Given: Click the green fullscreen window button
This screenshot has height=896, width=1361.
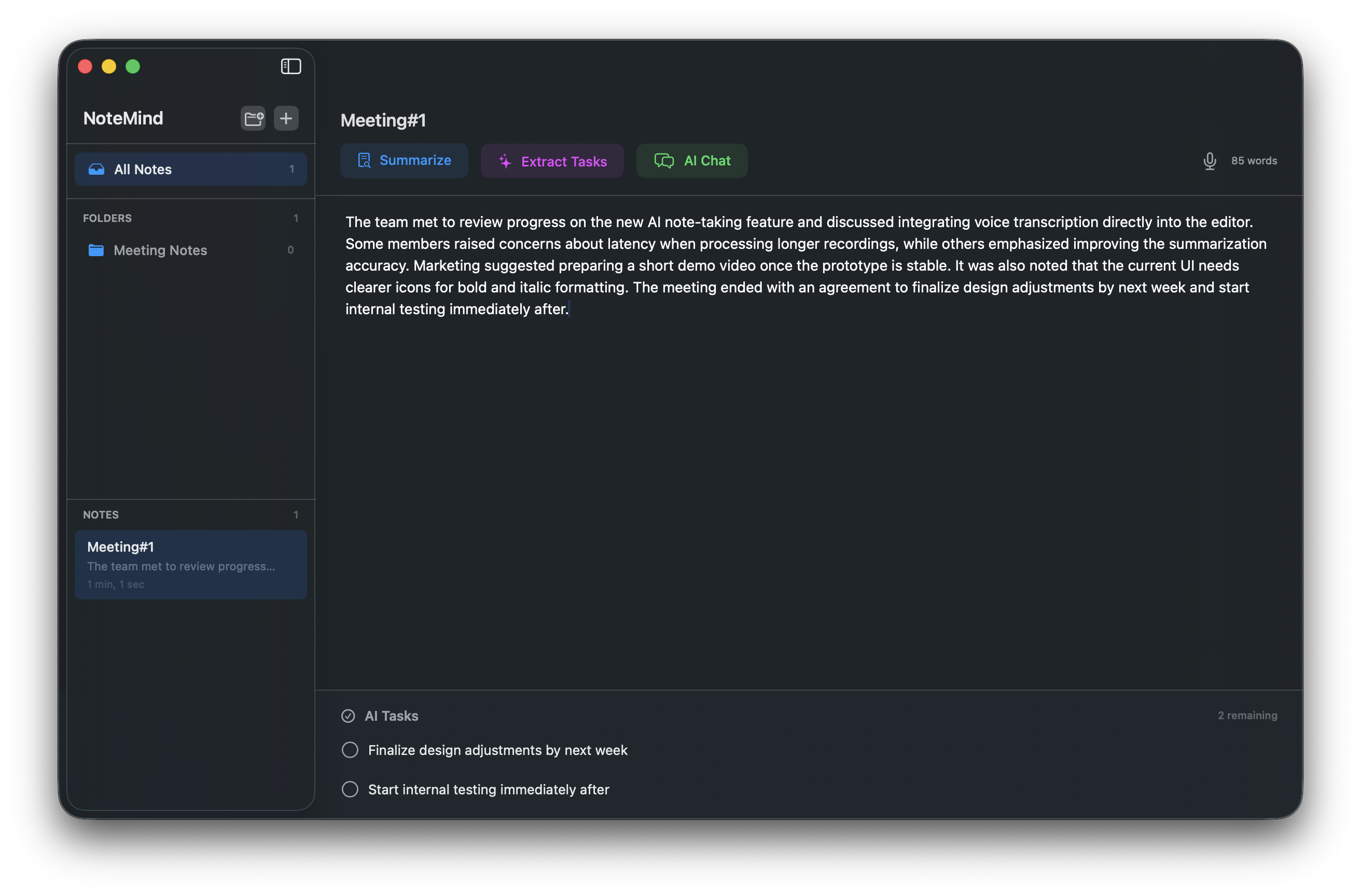Looking at the screenshot, I should click(x=133, y=67).
